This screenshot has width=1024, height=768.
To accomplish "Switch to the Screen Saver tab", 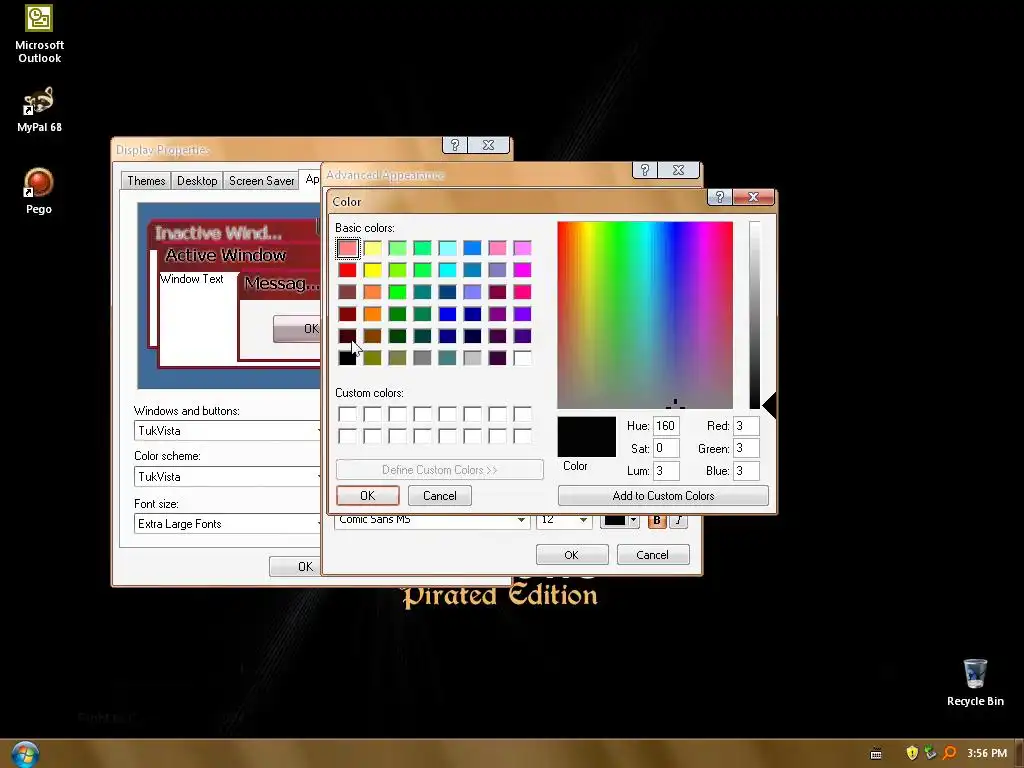I will coord(261,181).
